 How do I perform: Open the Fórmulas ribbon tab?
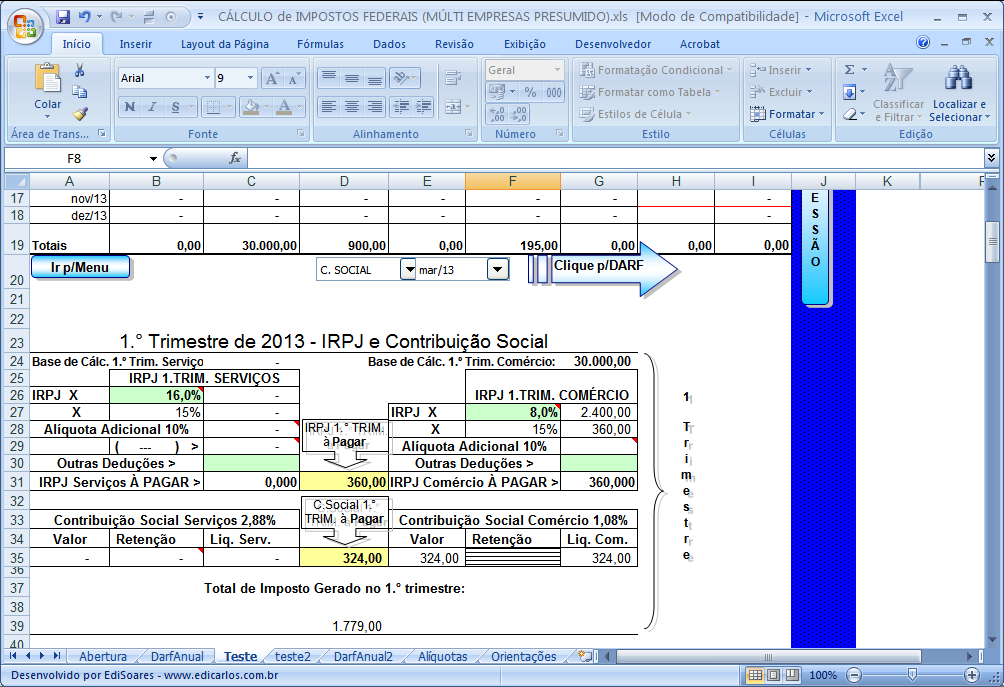(320, 44)
